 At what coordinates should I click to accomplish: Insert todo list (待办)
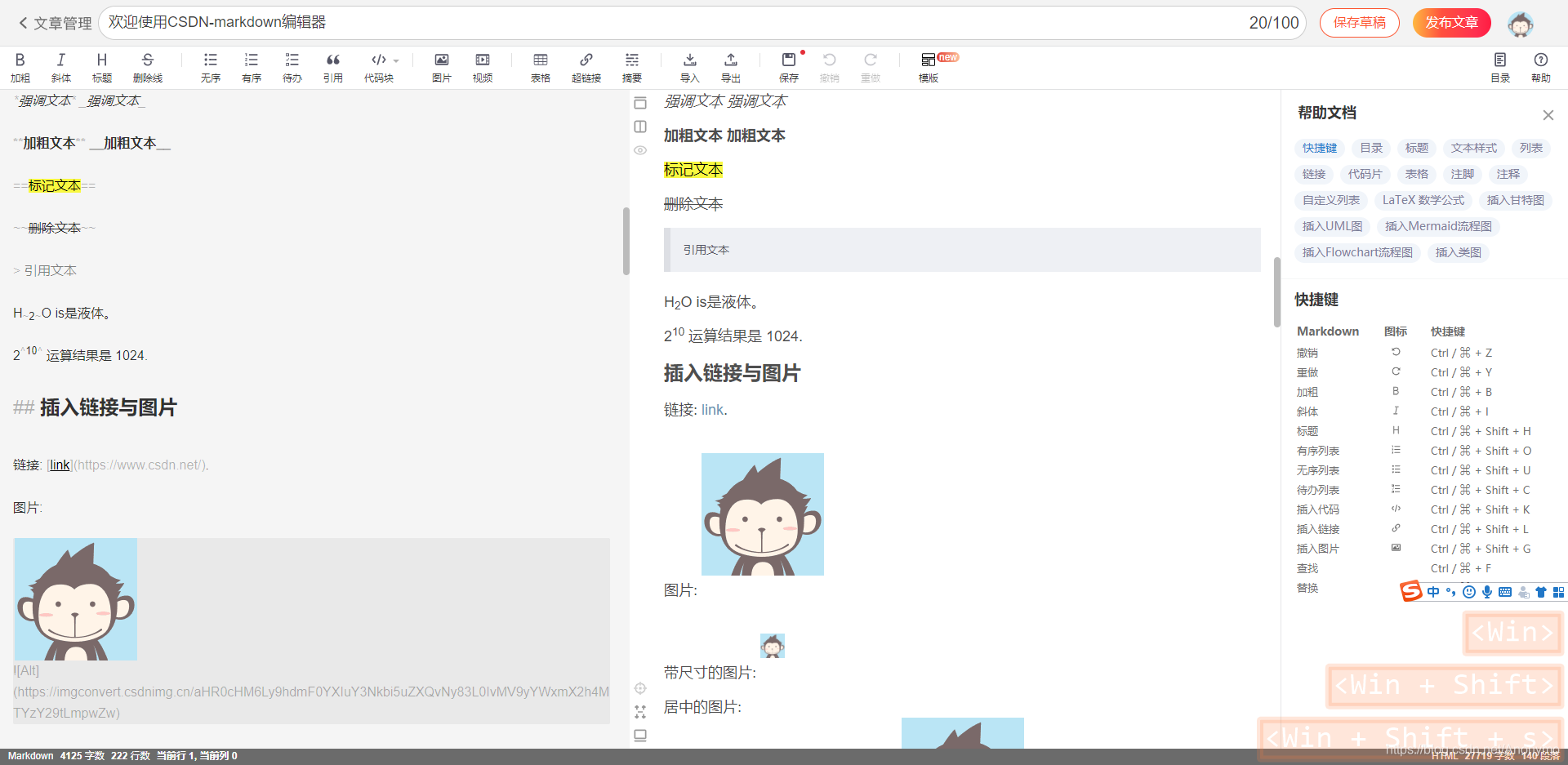(x=292, y=67)
